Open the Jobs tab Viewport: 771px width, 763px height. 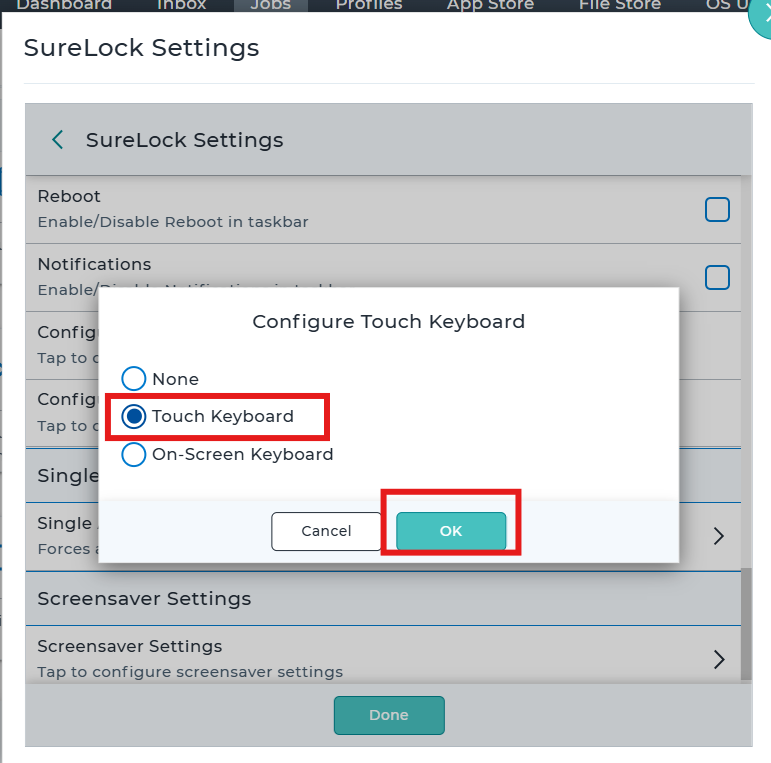(x=270, y=5)
